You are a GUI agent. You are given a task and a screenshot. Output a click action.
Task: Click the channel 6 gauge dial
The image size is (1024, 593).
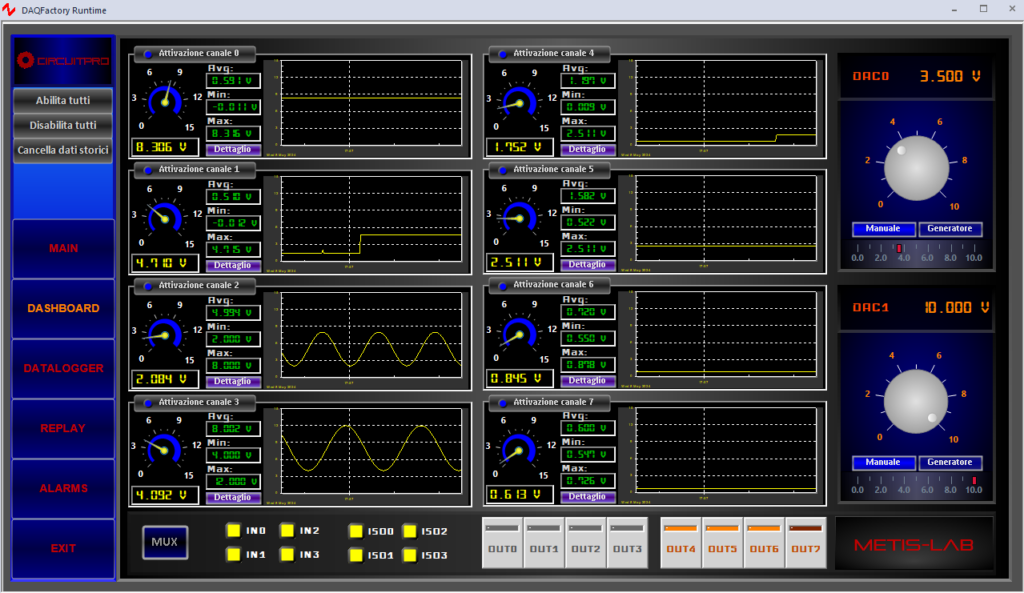[x=519, y=335]
